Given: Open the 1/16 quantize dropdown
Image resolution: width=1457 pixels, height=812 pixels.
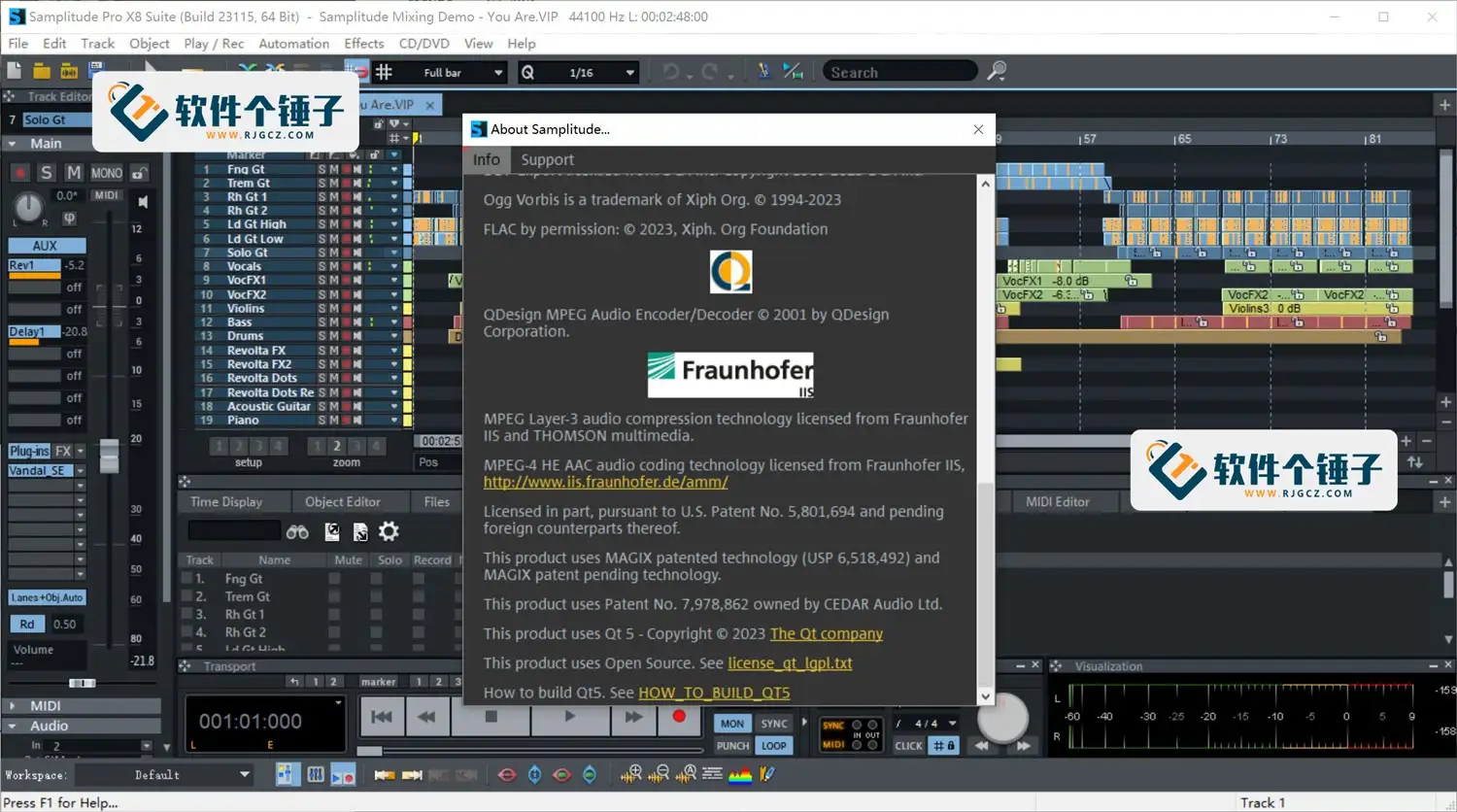Looking at the screenshot, I should coord(629,73).
